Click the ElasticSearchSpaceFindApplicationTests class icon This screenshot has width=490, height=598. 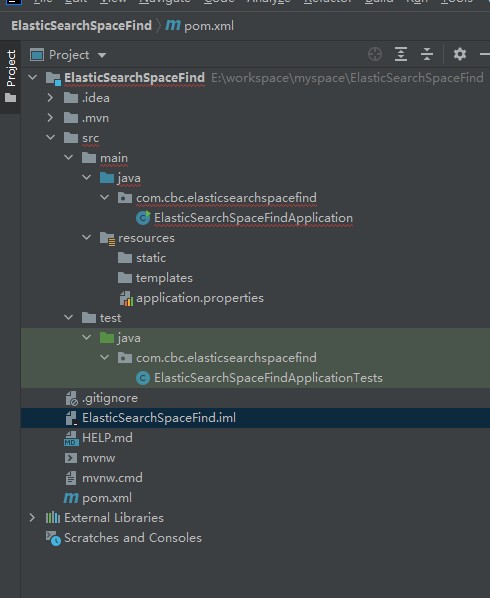pos(143,378)
